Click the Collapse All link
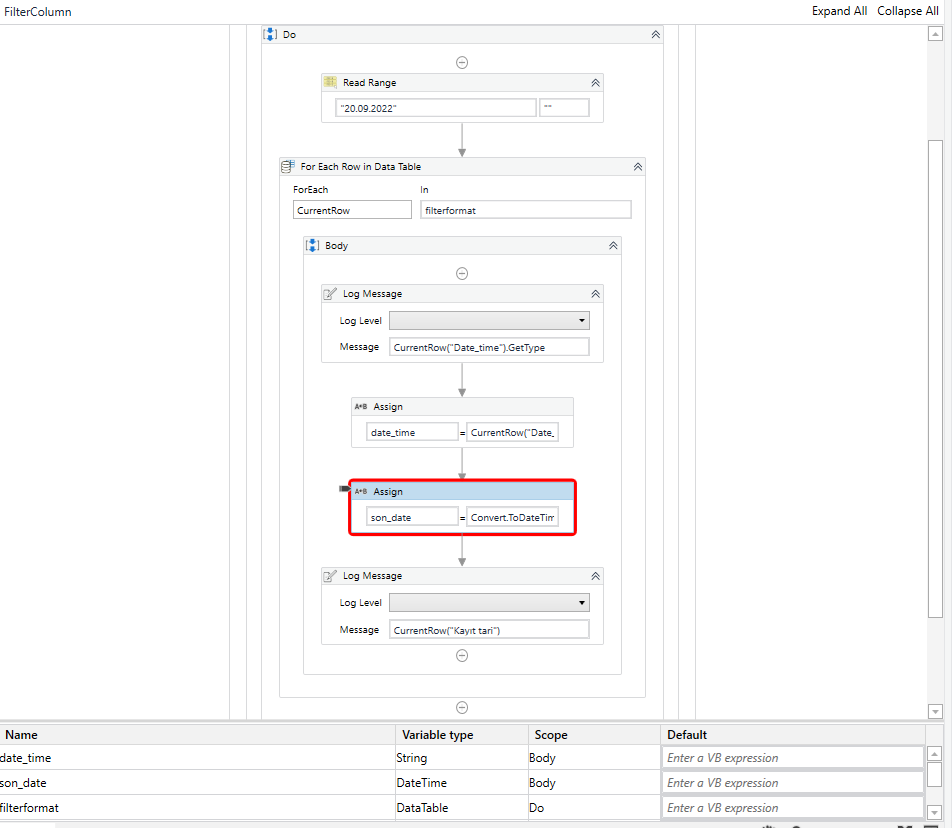The width and height of the screenshot is (952, 828). [907, 11]
